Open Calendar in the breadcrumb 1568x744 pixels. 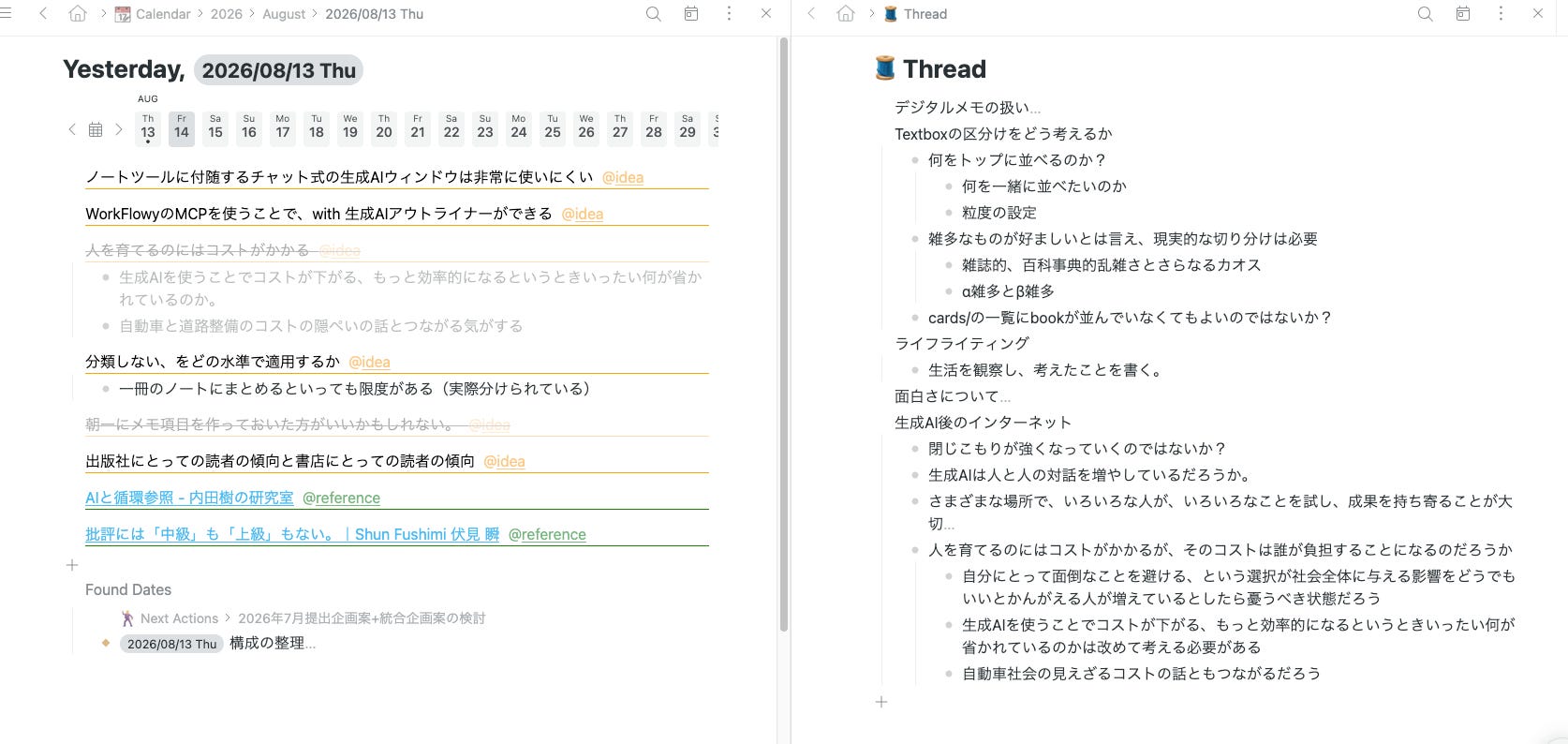pos(163,14)
